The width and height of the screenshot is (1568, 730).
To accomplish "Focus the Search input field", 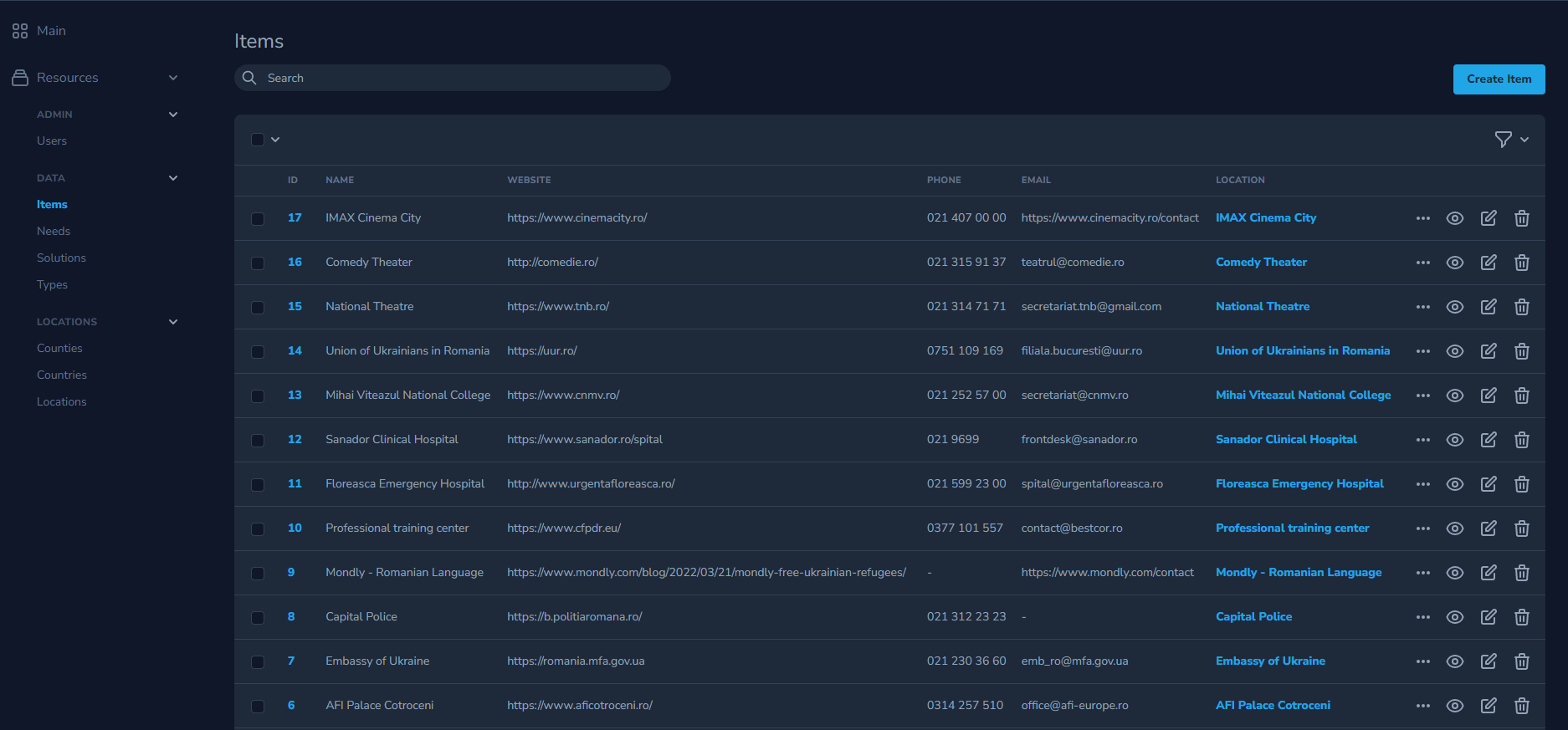I will click(453, 78).
